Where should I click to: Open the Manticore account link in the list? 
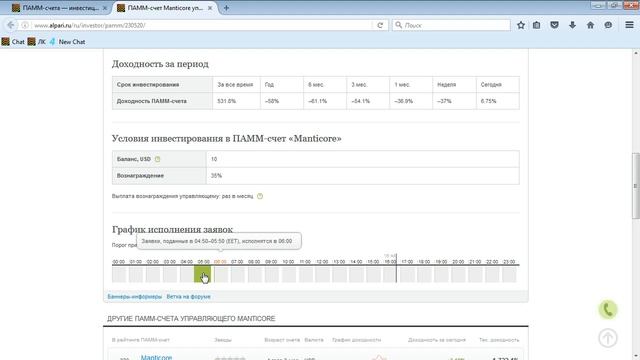click(x=156, y=357)
